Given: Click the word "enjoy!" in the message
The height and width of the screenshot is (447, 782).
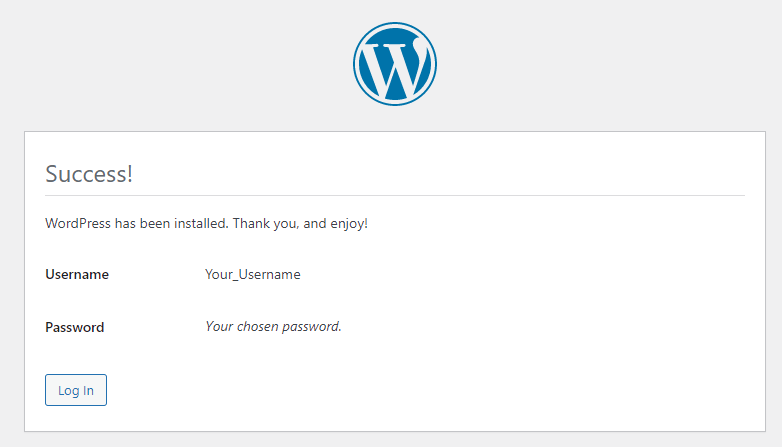Looking at the screenshot, I should tap(348, 223).
